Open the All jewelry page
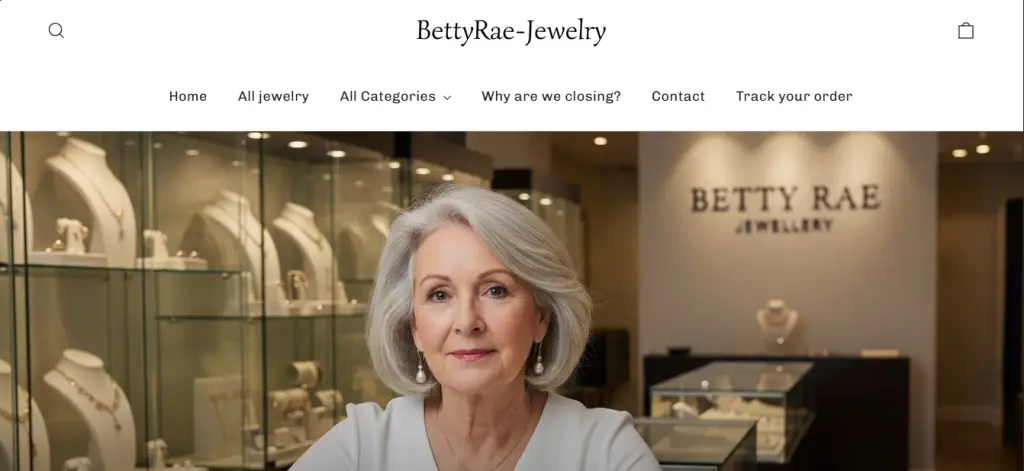 (273, 97)
